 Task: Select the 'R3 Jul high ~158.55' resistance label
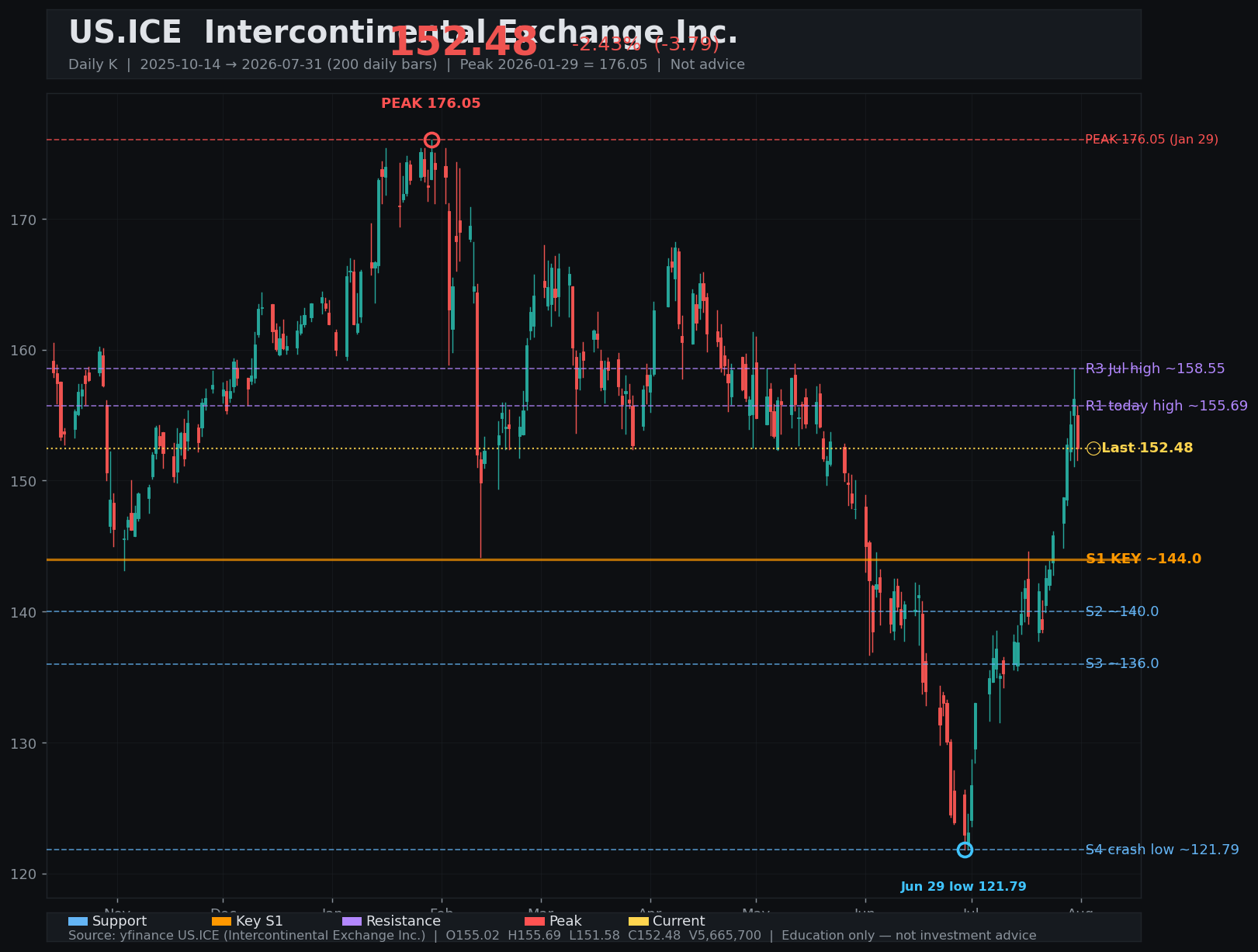click(1155, 369)
